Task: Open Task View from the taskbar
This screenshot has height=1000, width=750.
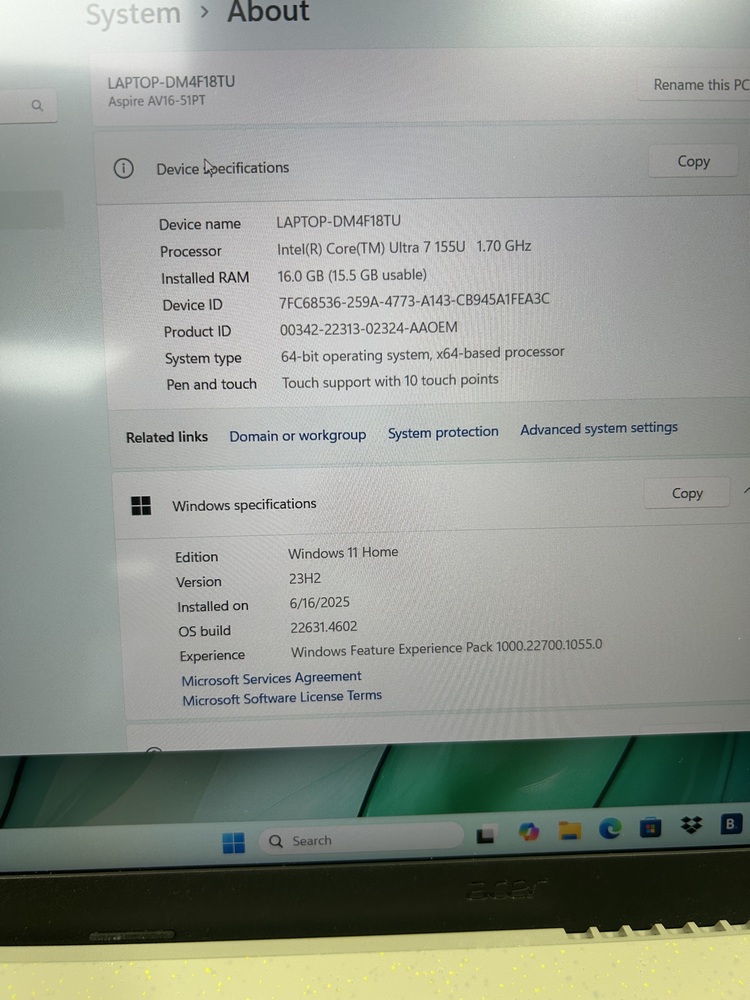Action: pyautogui.click(x=485, y=835)
